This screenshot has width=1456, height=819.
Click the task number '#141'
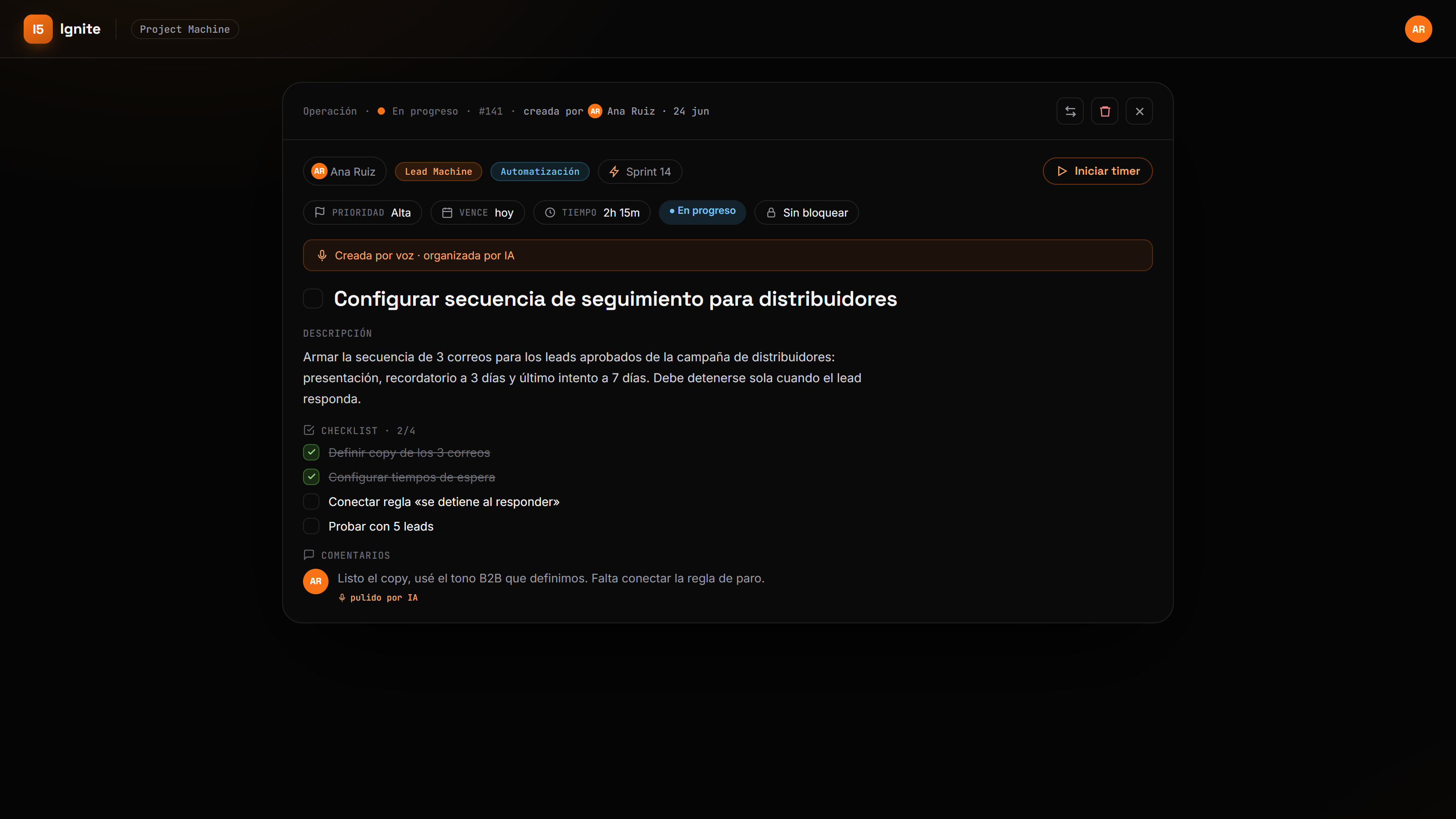coord(490,111)
